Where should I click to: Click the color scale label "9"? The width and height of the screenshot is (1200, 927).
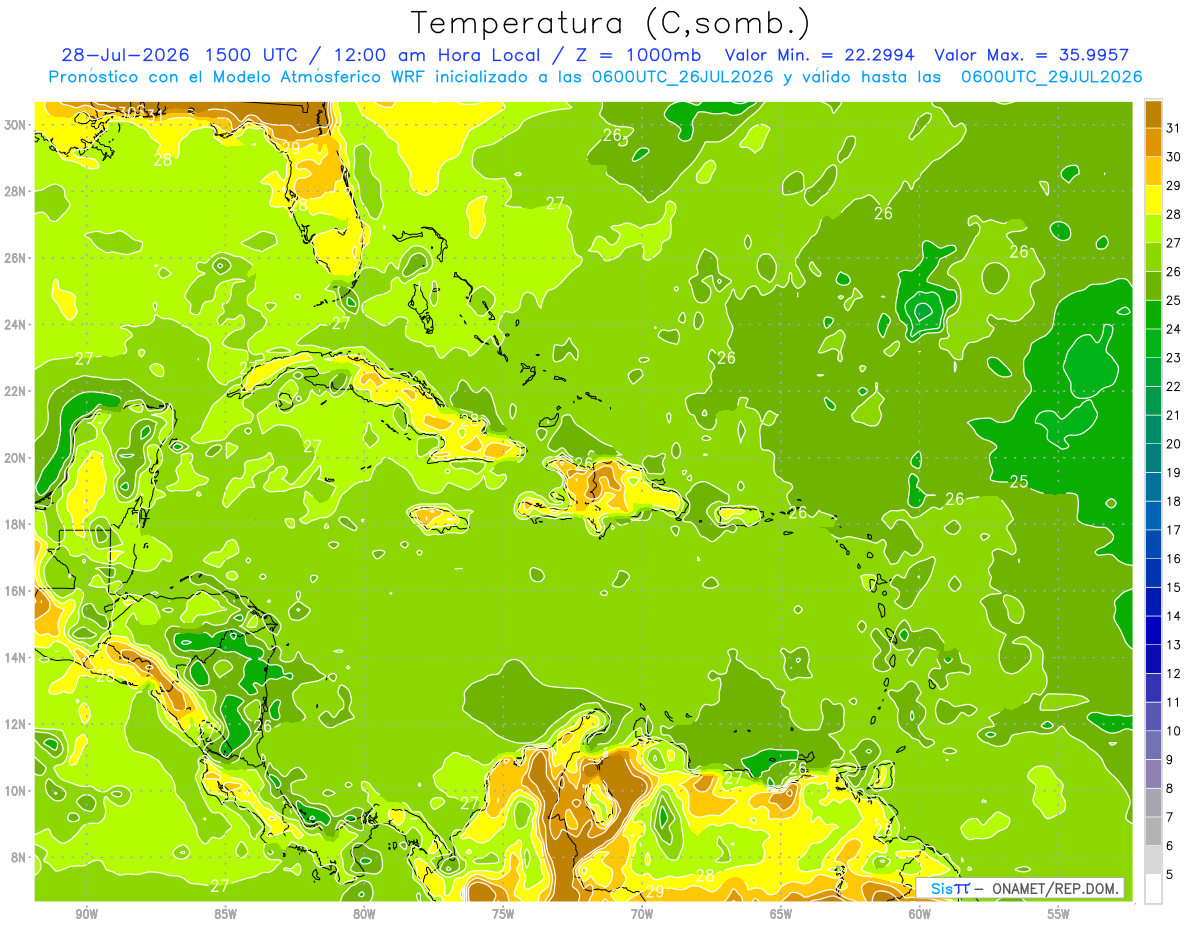(1170, 760)
